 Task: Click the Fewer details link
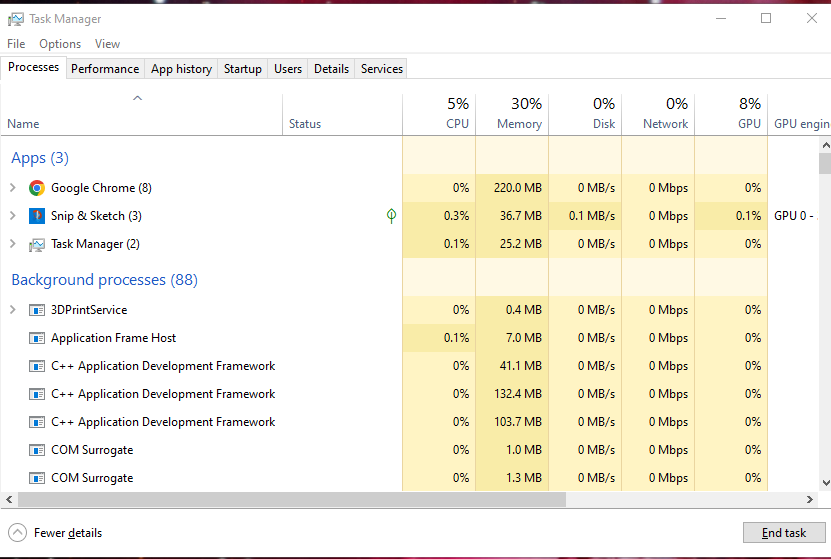pyautogui.click(x=68, y=533)
